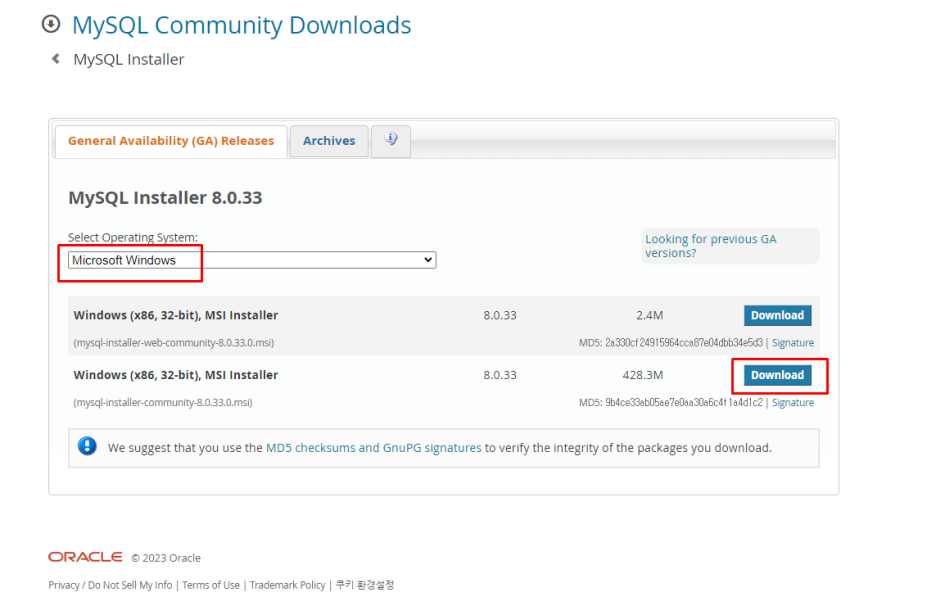Click the download circle icon beside page title

click(51, 24)
